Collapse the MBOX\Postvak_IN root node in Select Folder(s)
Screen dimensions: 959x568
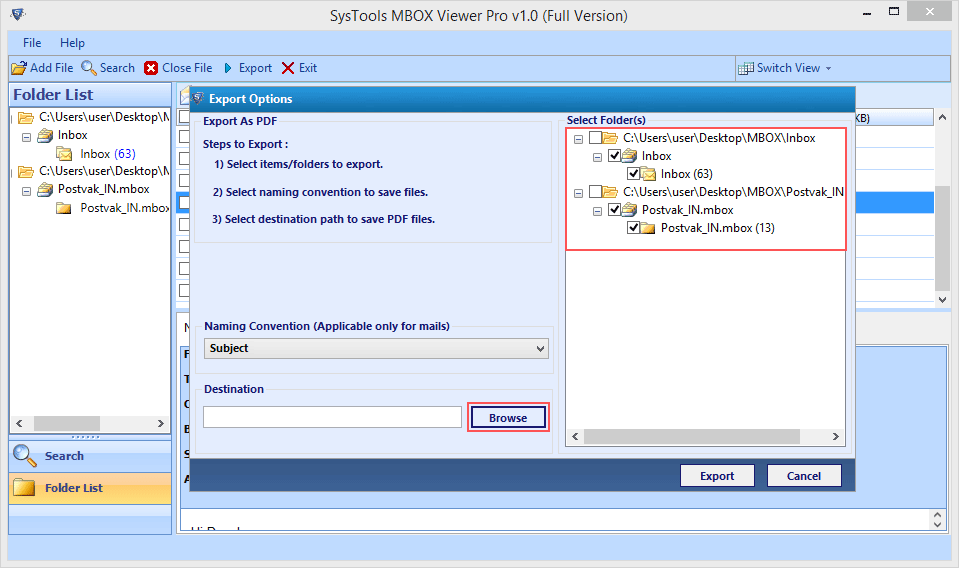point(579,193)
